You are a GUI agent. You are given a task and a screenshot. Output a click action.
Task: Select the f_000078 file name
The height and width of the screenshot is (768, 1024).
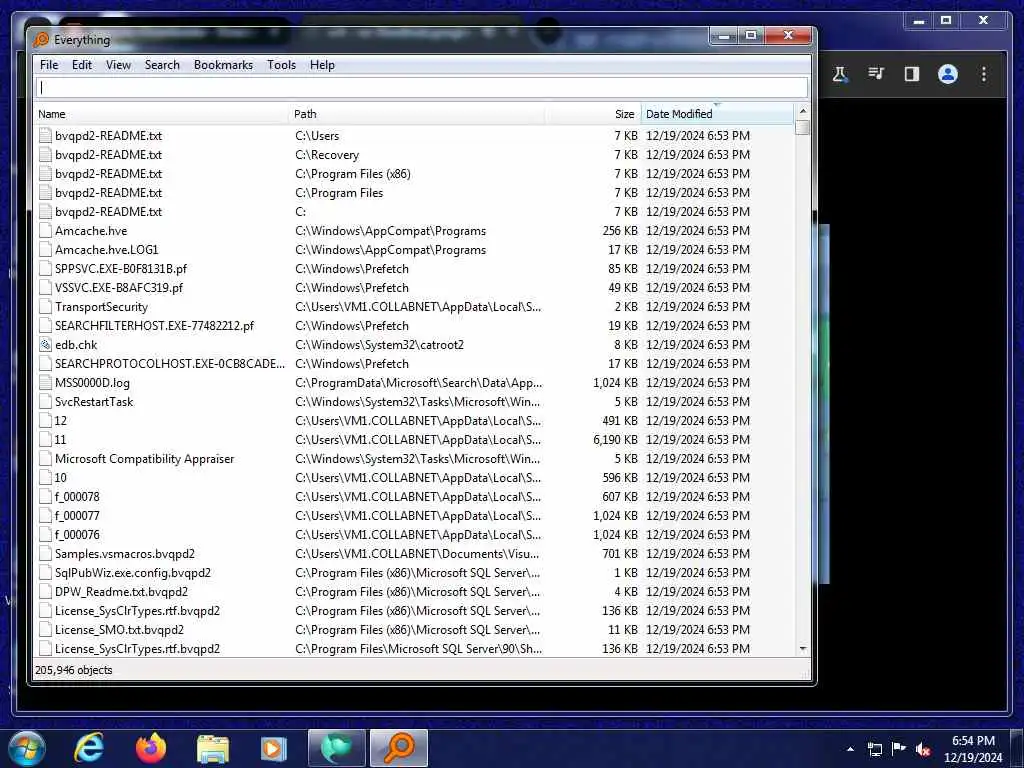click(x=77, y=497)
